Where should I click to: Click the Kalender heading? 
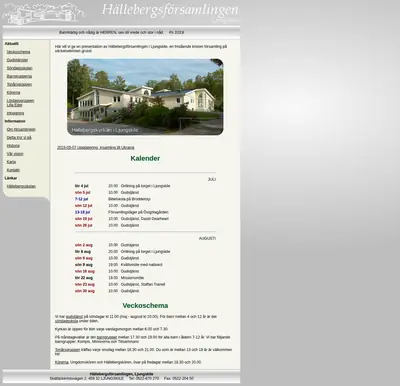145,158
